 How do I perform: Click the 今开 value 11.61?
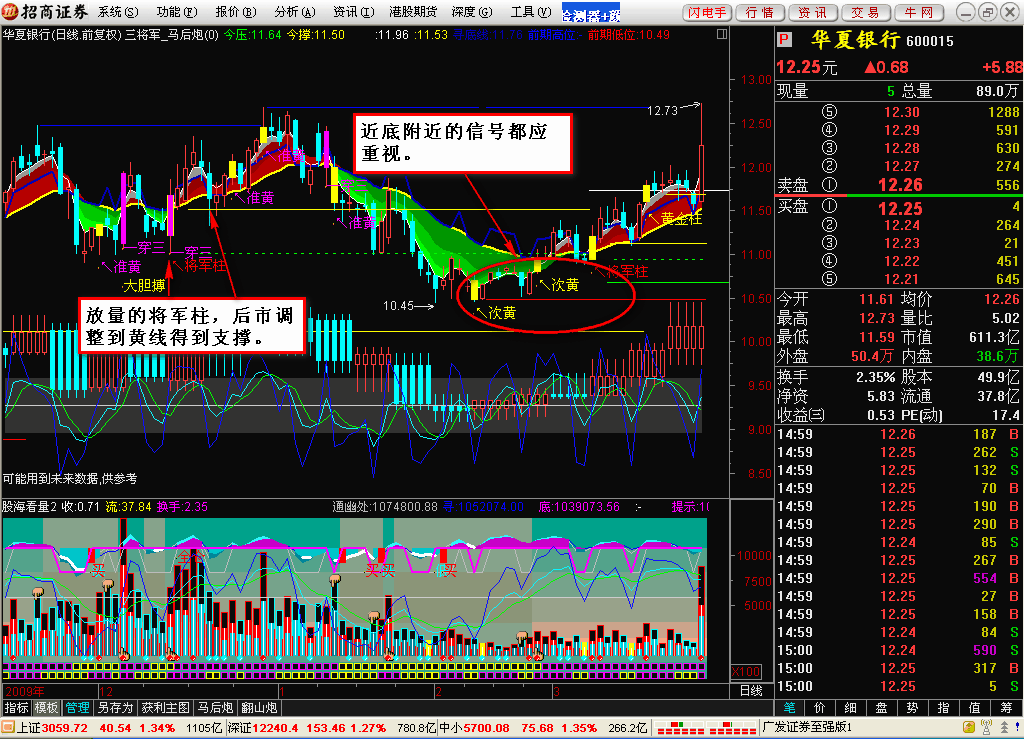click(876, 300)
